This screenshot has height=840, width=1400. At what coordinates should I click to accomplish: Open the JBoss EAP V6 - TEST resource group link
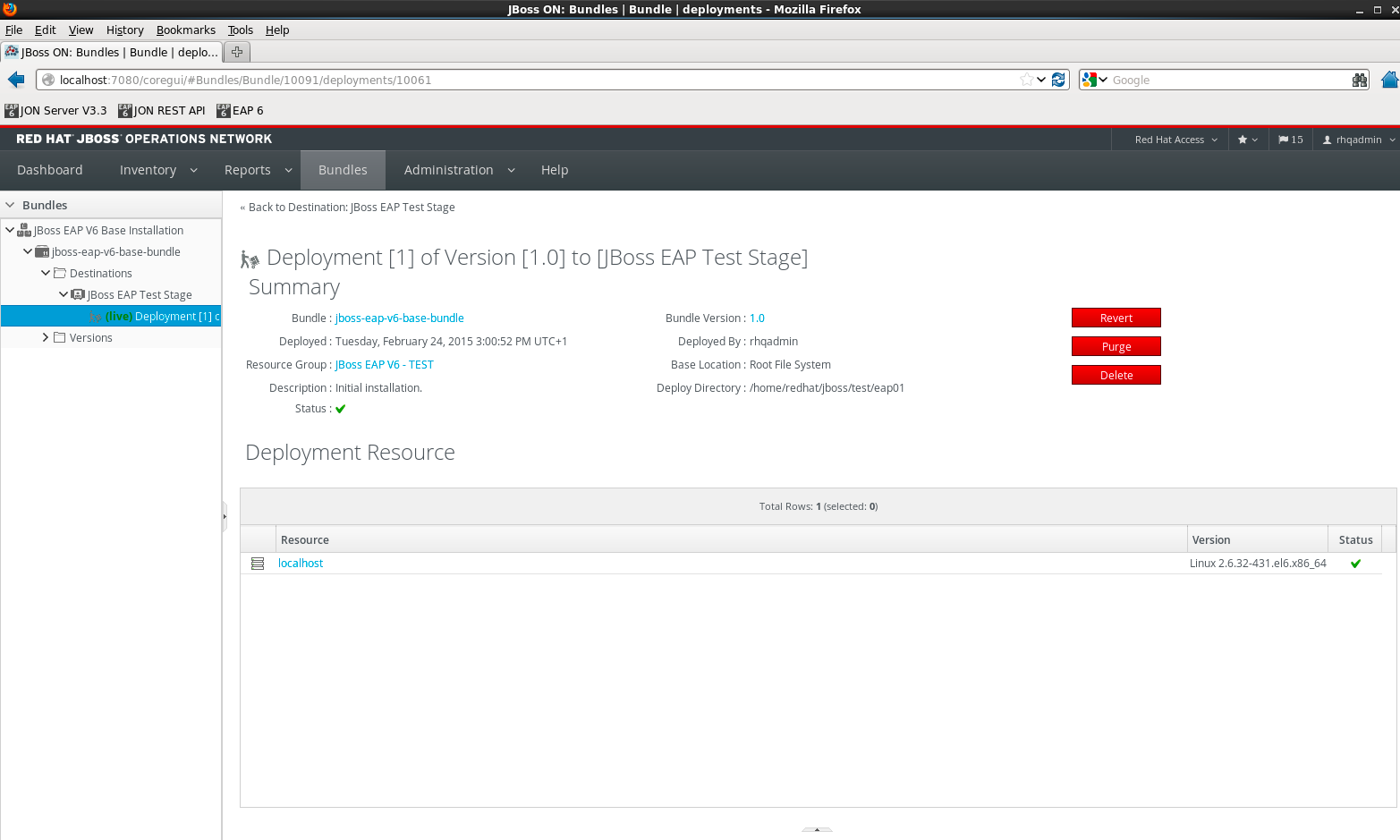click(x=385, y=364)
